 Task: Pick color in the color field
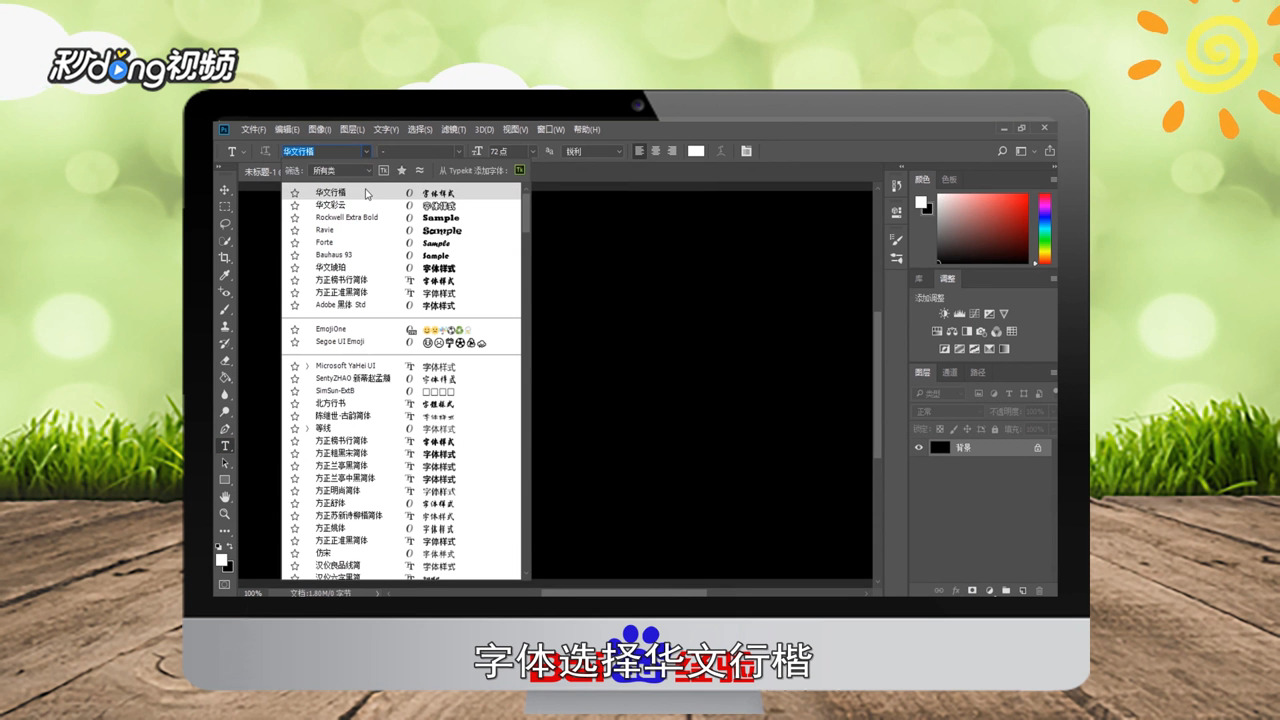(982, 228)
